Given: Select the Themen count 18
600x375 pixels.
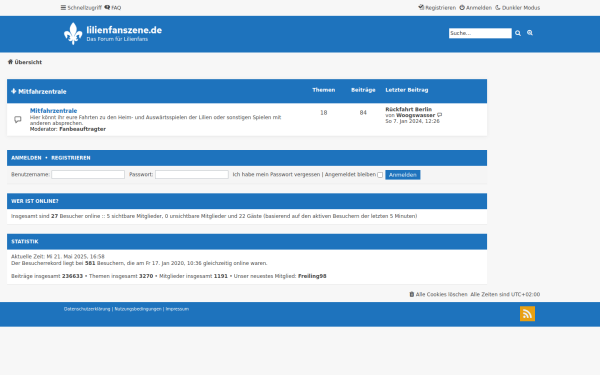Looking at the screenshot, I should pos(324,112).
